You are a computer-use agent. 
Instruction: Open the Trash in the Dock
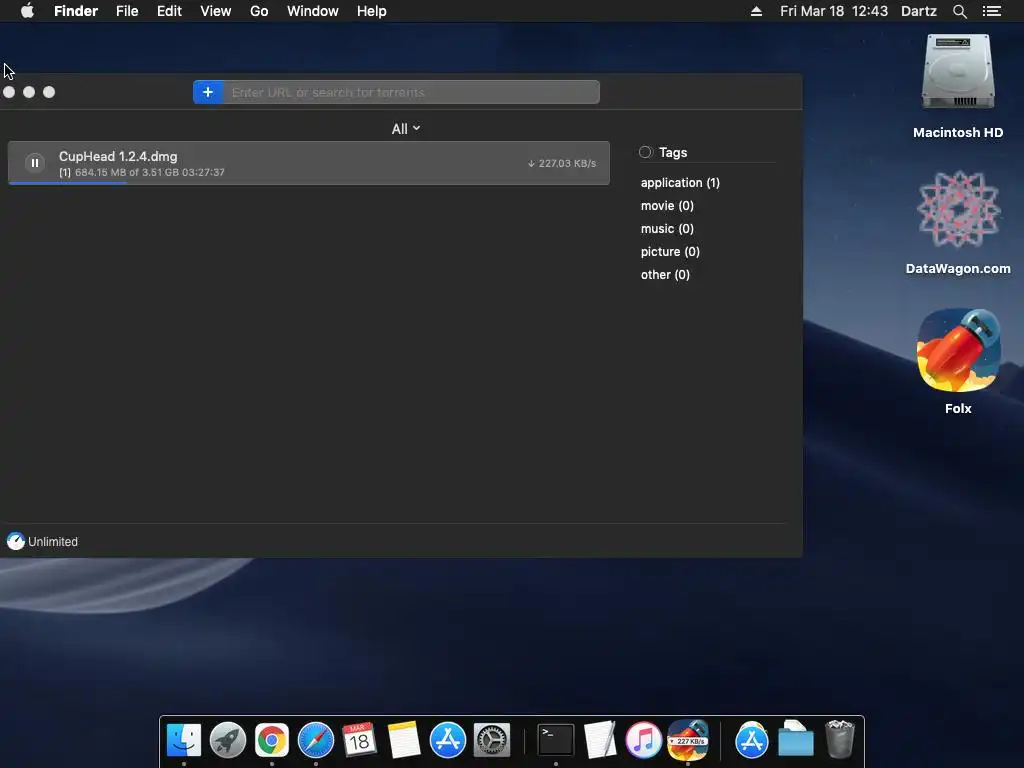tap(840, 739)
